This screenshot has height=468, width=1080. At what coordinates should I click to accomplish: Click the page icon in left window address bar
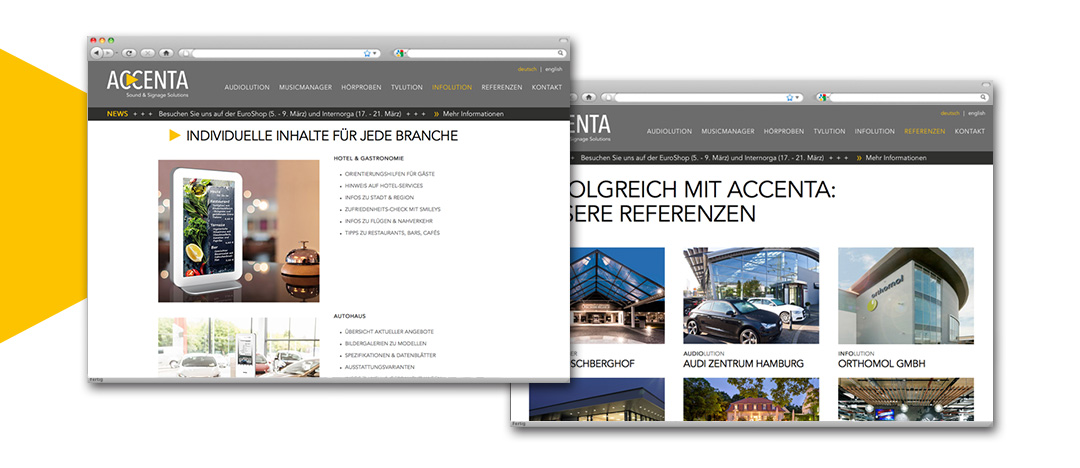pyautogui.click(x=186, y=53)
